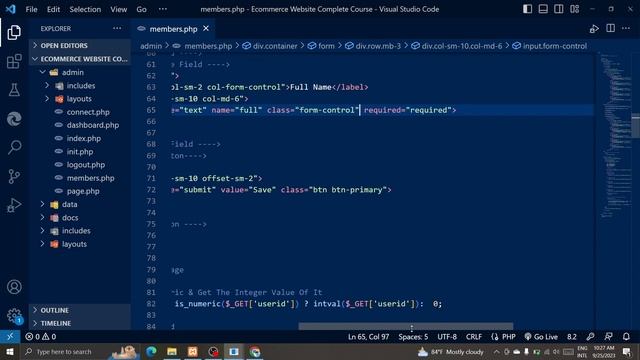Open logout.php in the explorer

pyautogui.click(x=86, y=164)
